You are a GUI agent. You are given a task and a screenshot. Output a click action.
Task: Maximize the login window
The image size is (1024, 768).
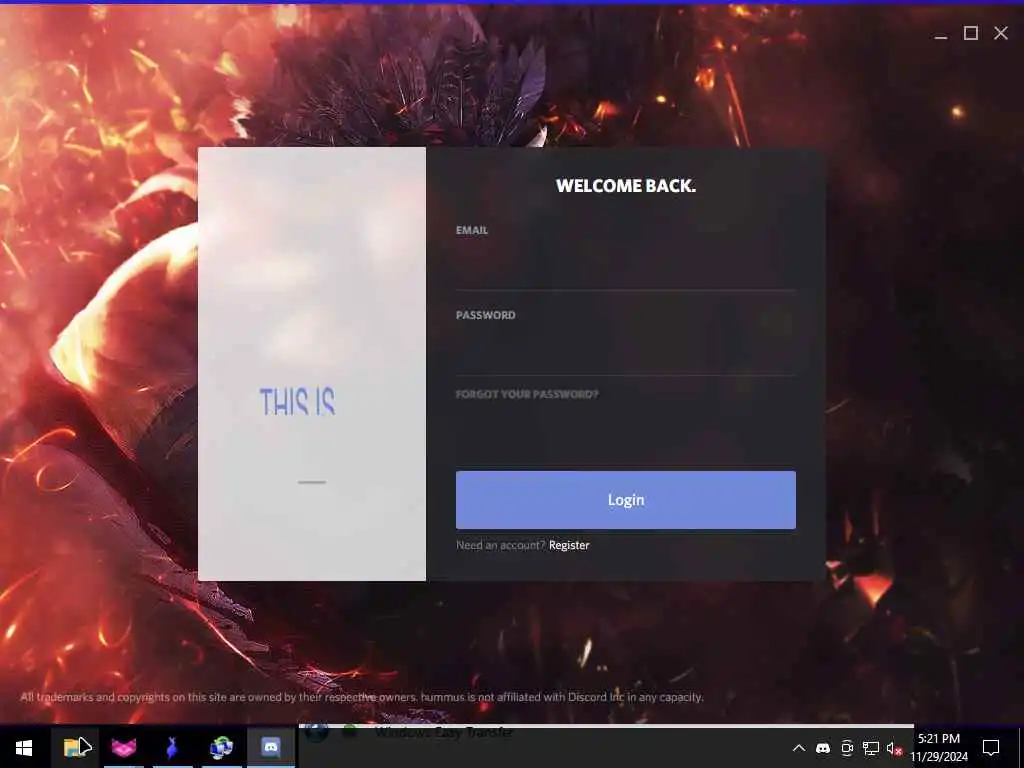970,33
